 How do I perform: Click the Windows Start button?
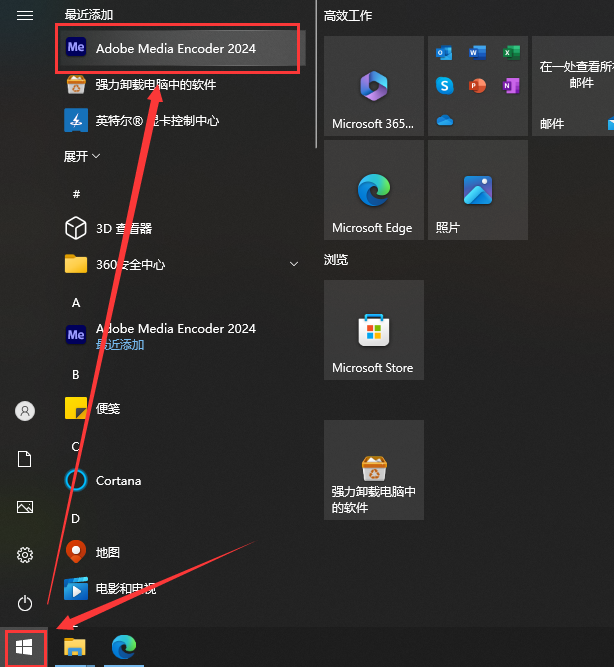pyautogui.click(x=24, y=647)
